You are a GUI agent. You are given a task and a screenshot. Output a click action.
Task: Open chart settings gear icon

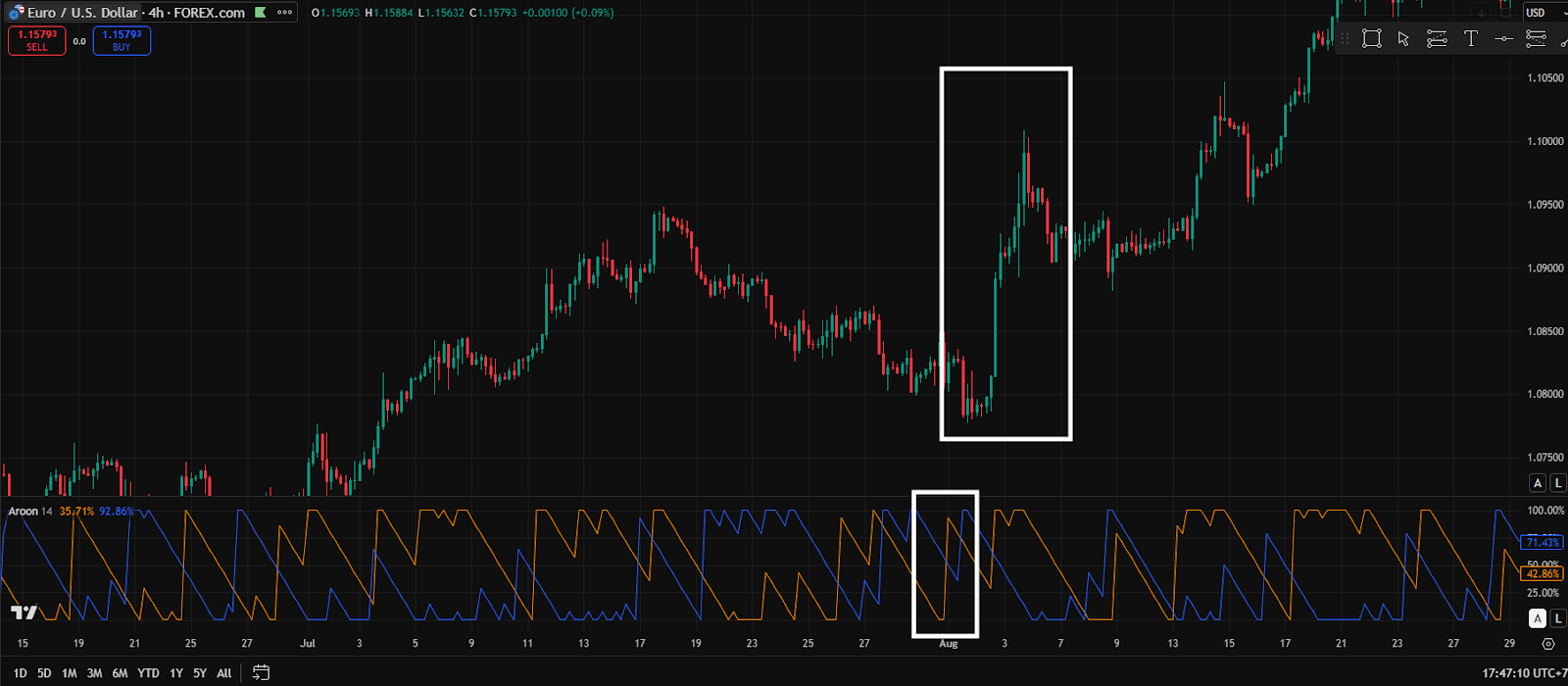point(1547,644)
